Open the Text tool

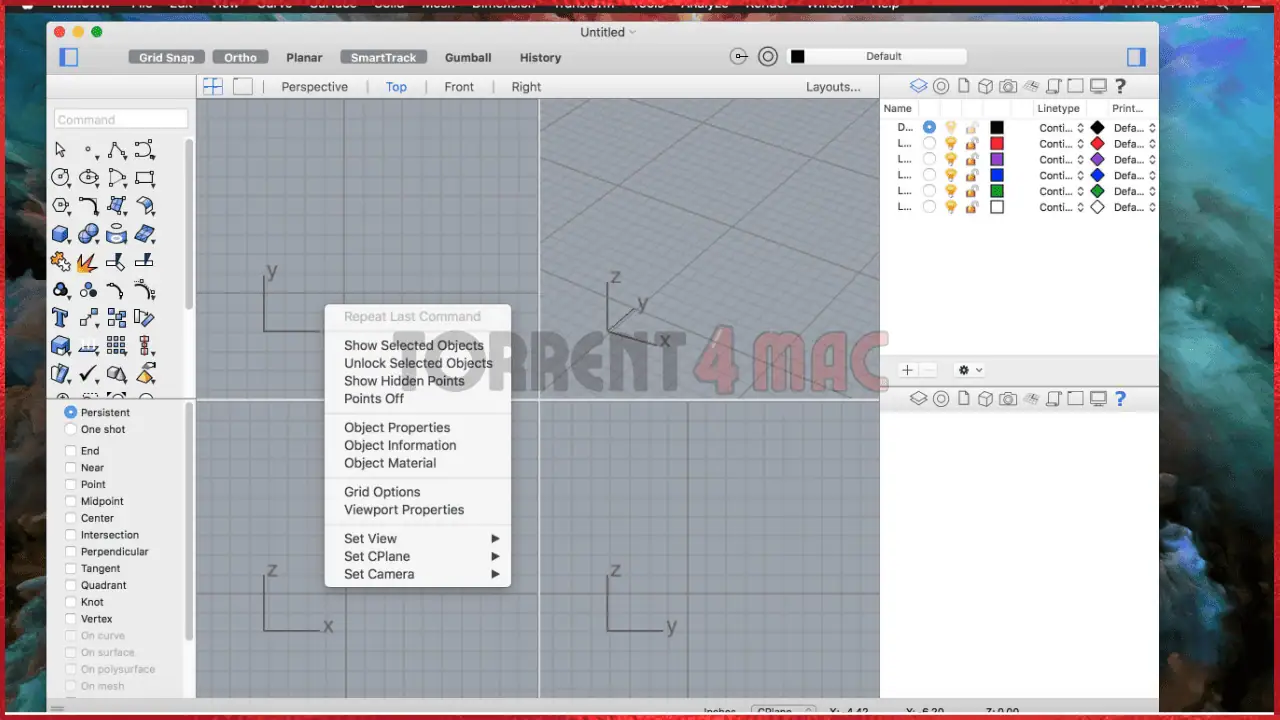(x=60, y=317)
